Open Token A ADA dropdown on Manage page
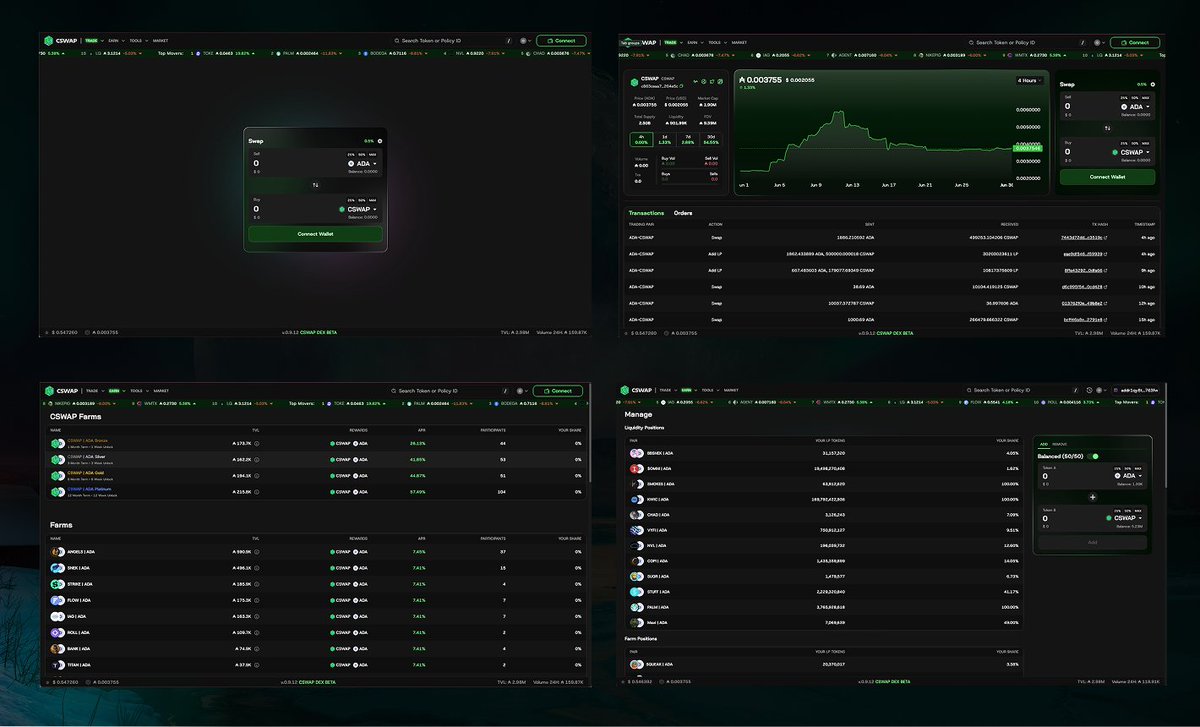 point(1127,476)
